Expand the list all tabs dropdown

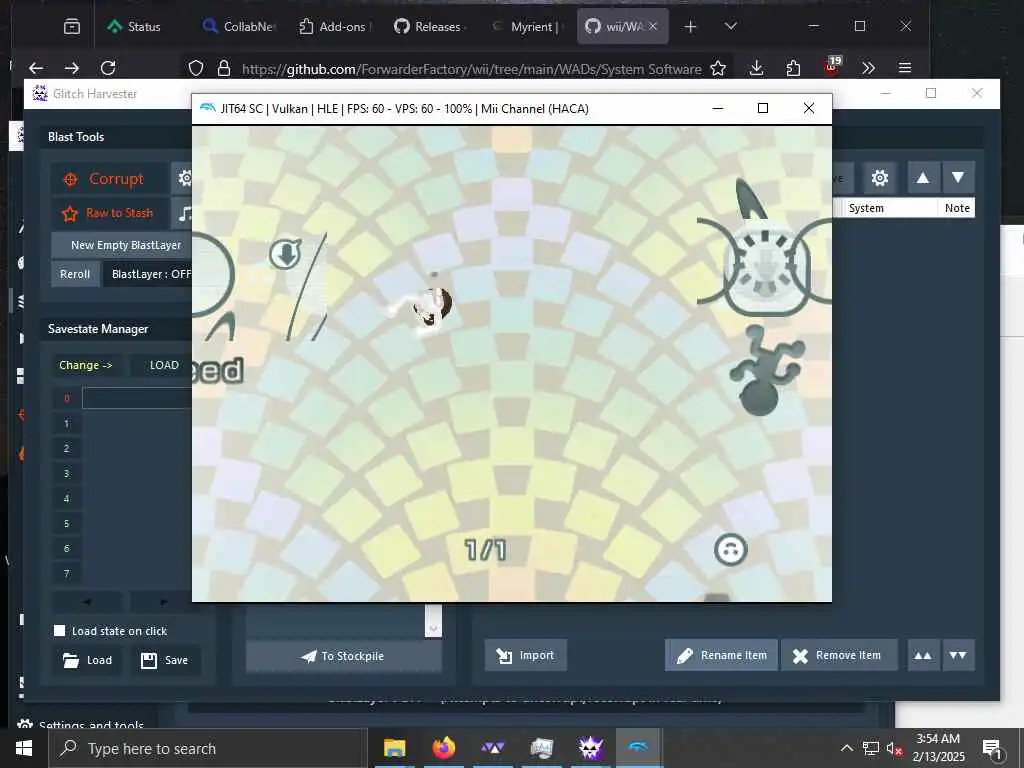[731, 26]
